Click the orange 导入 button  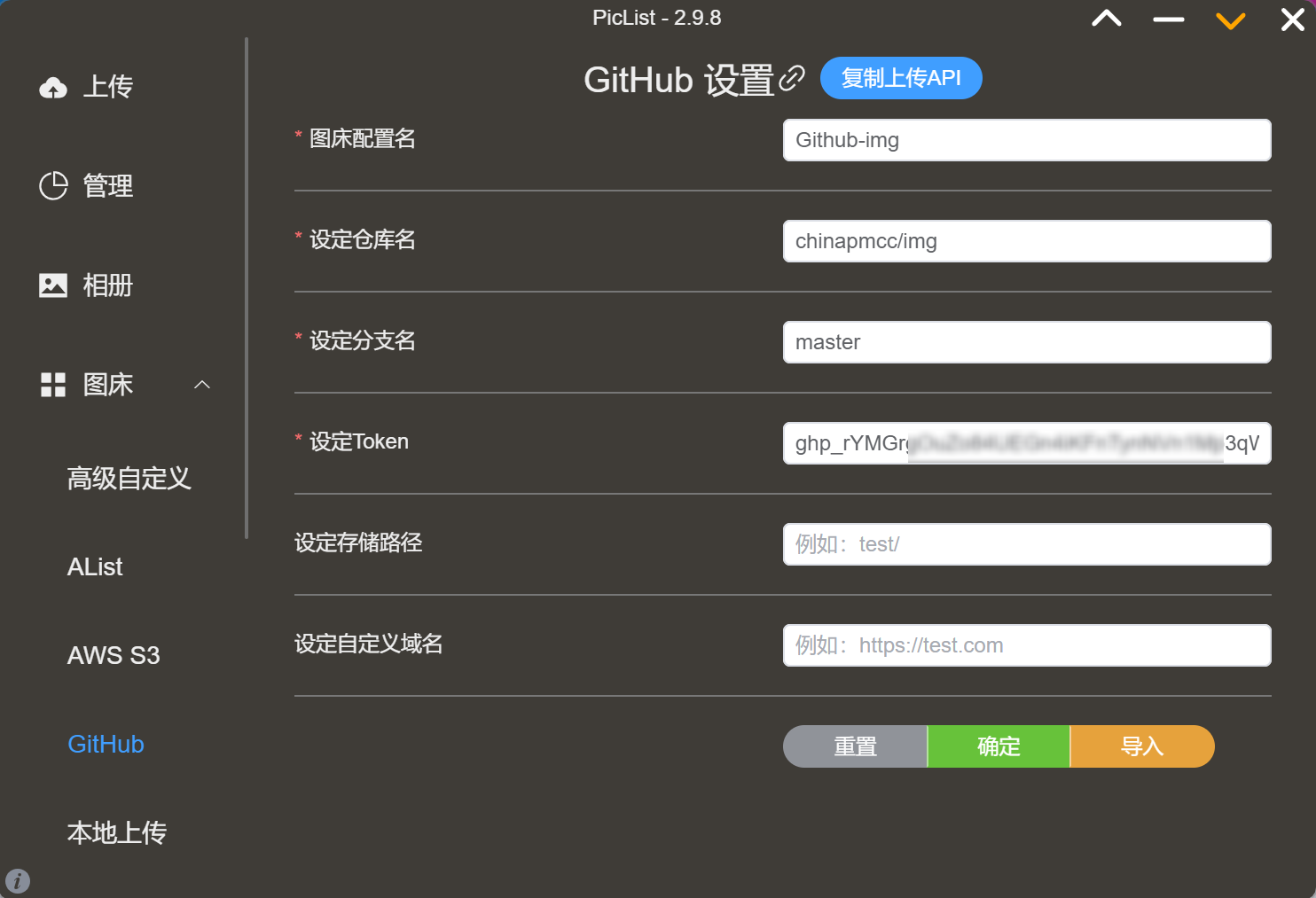tap(1142, 746)
